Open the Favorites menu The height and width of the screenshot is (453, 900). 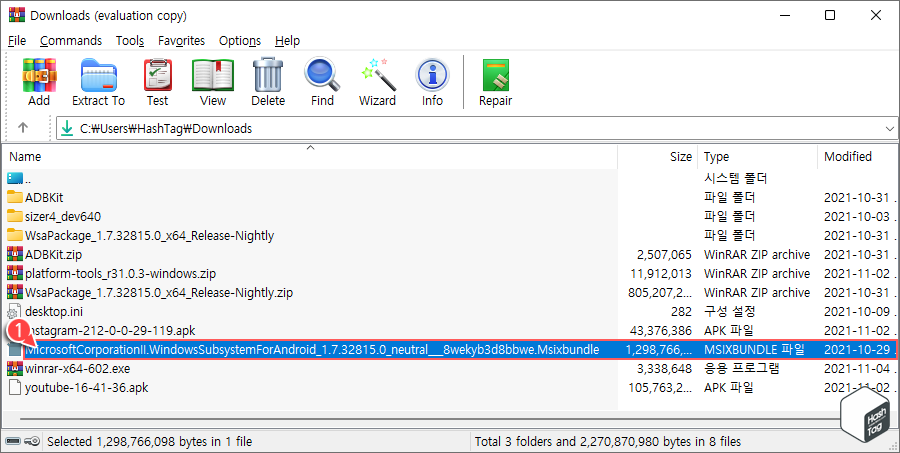(181, 41)
